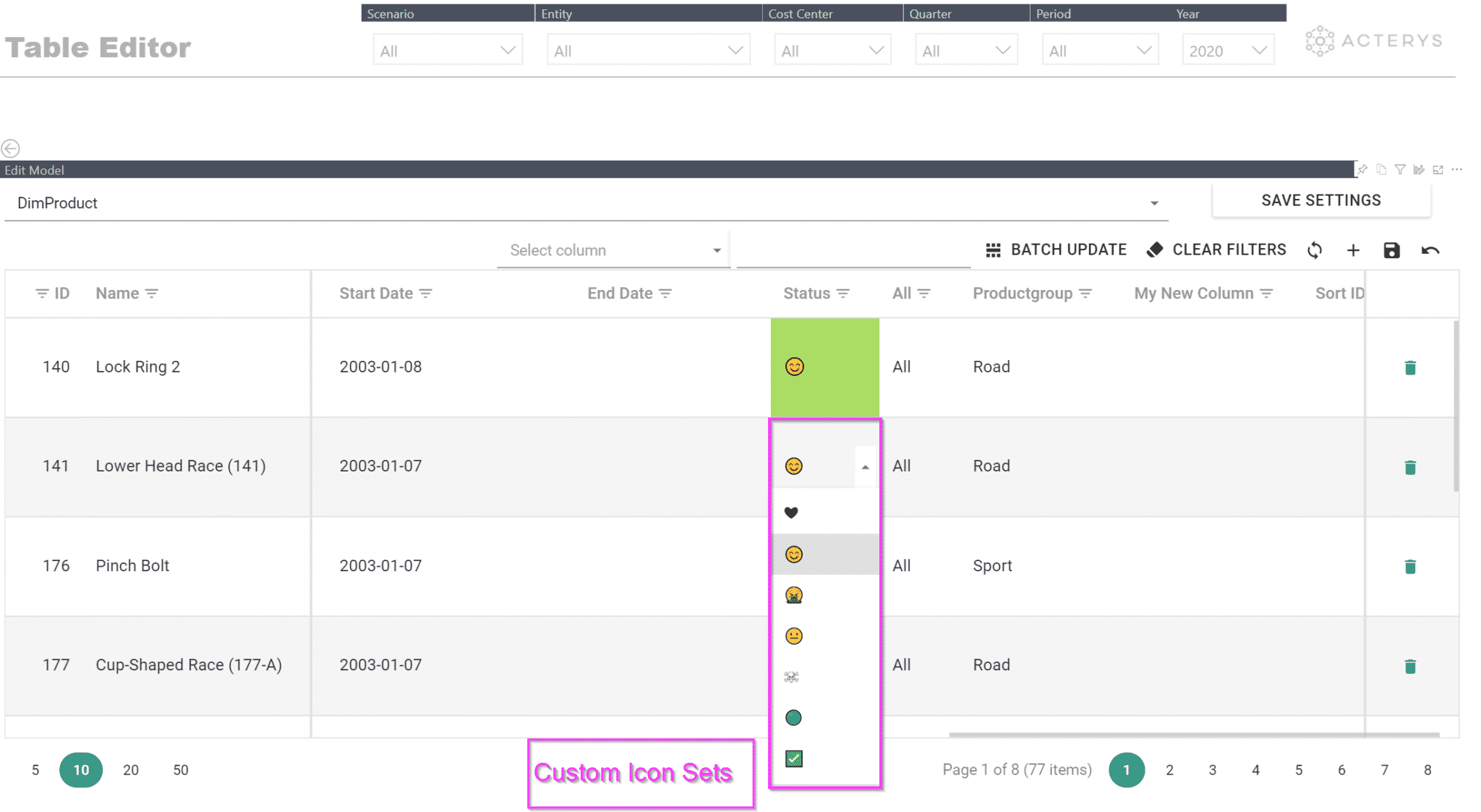This screenshot has height=812, width=1481.
Task: Open the Year 2020 dropdown
Action: (1227, 49)
